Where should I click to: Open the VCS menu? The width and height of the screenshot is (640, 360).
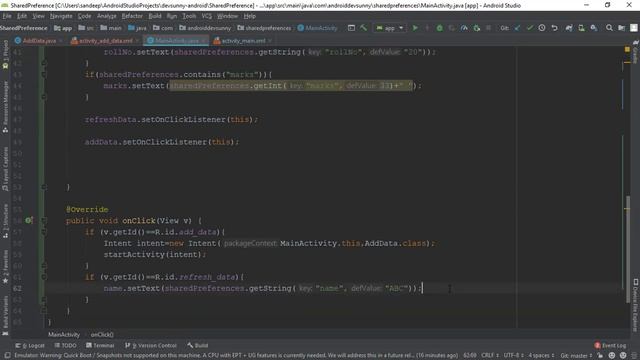(207, 16)
